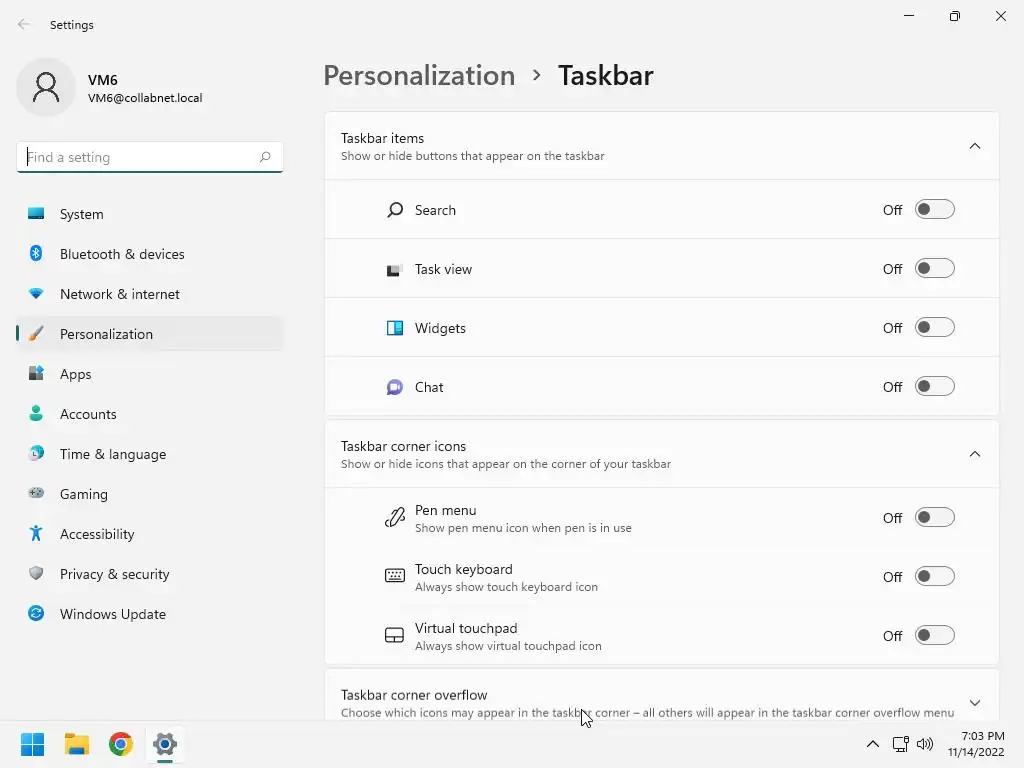Collapse the Taskbar items section
Viewport: 1024px width, 768px height.
[x=974, y=146]
